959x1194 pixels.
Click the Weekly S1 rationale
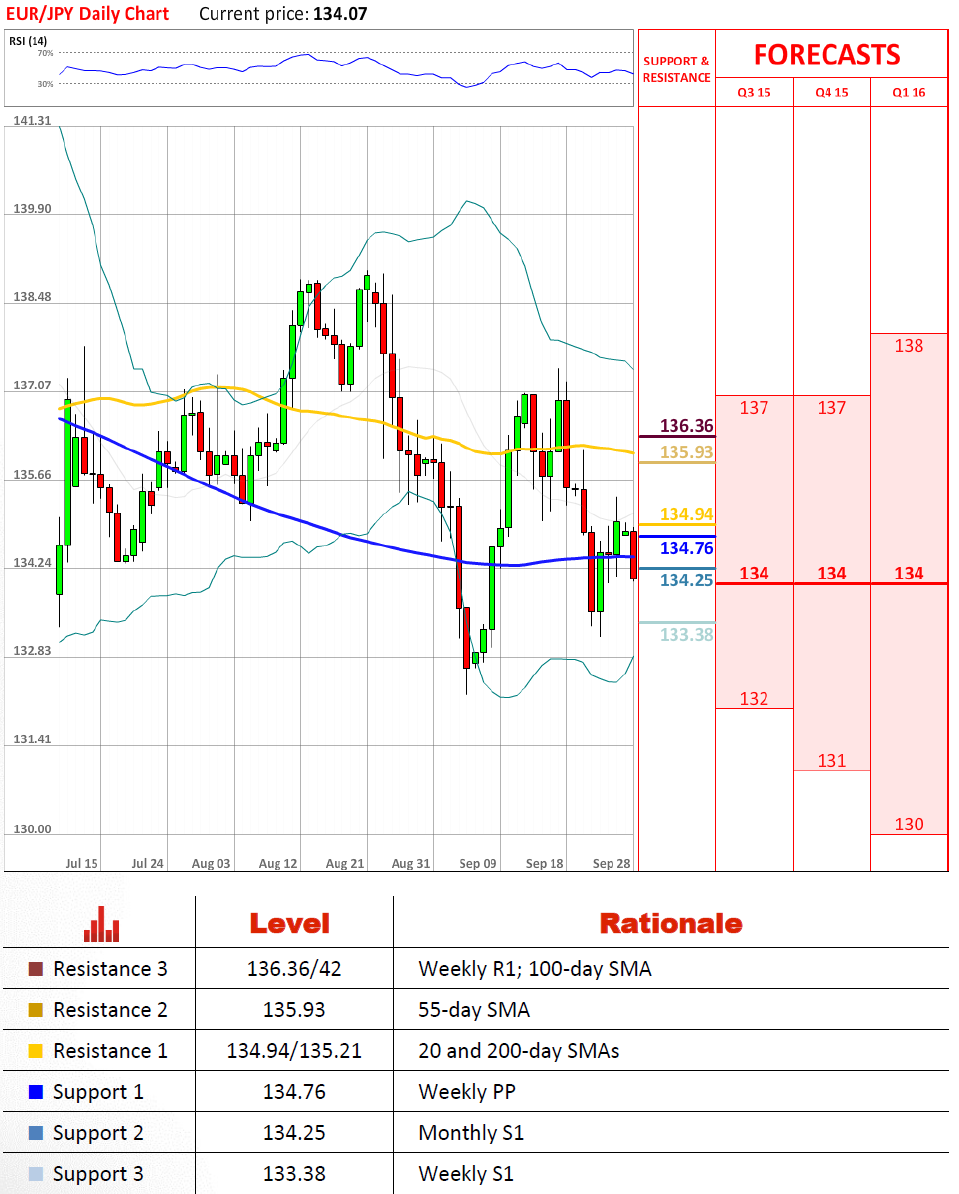click(x=466, y=1174)
